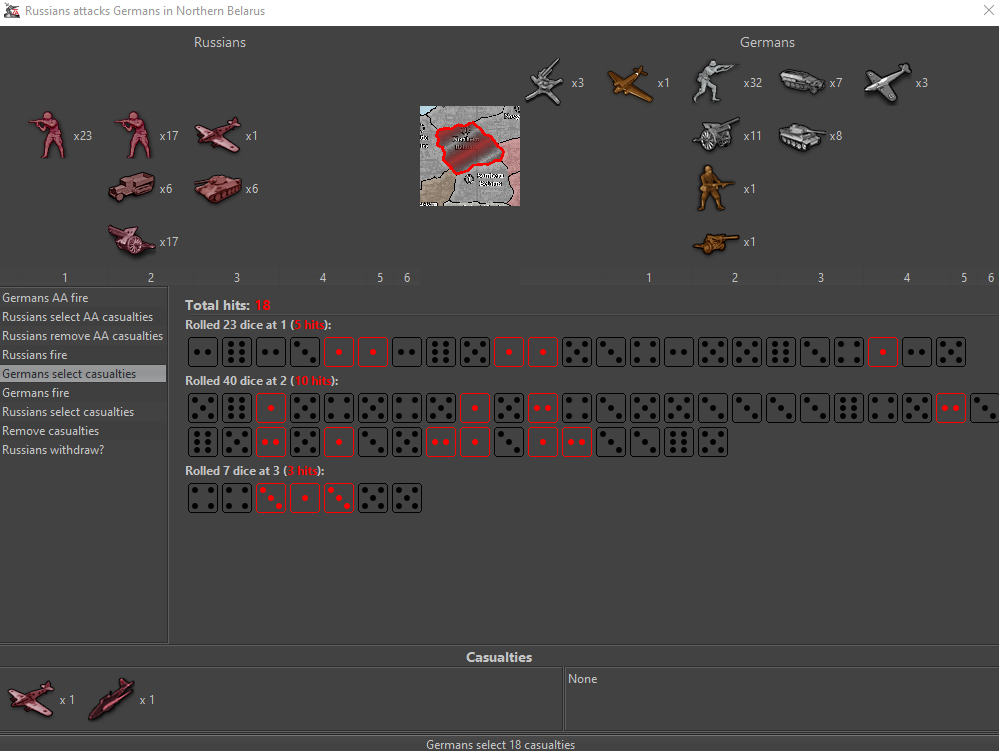Screen dimensions: 999x751
Task: Select the Russian mechanized infantry truck icon
Action: coord(132,188)
